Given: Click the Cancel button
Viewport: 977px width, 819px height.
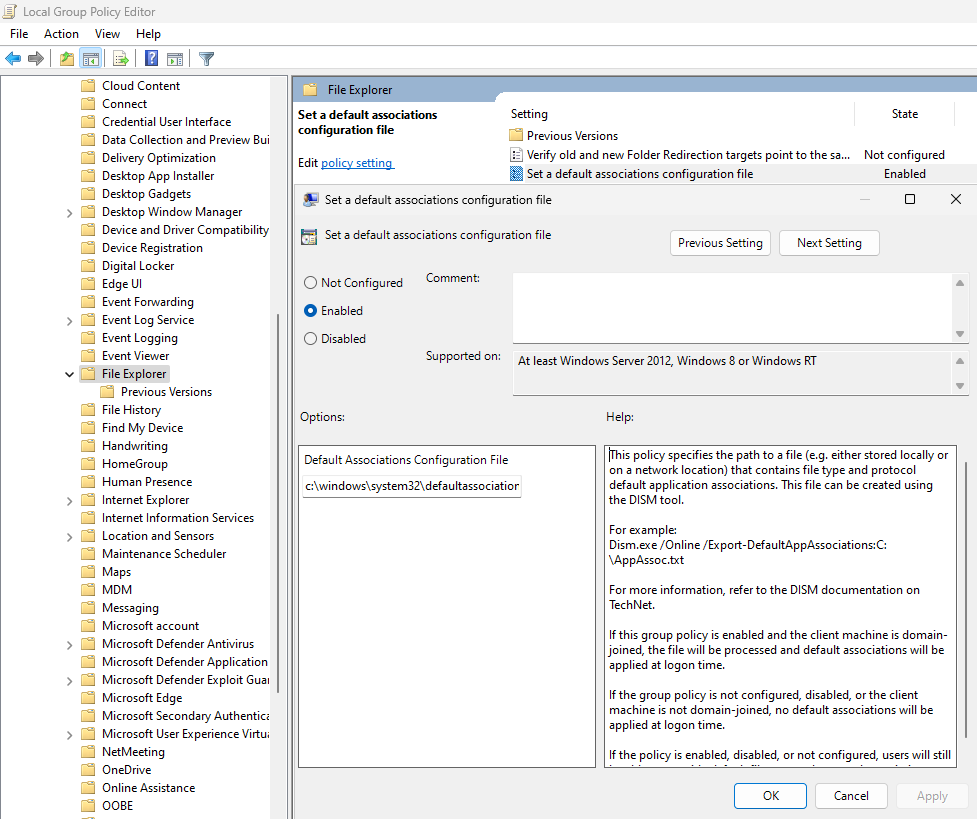Looking at the screenshot, I should [x=851, y=795].
